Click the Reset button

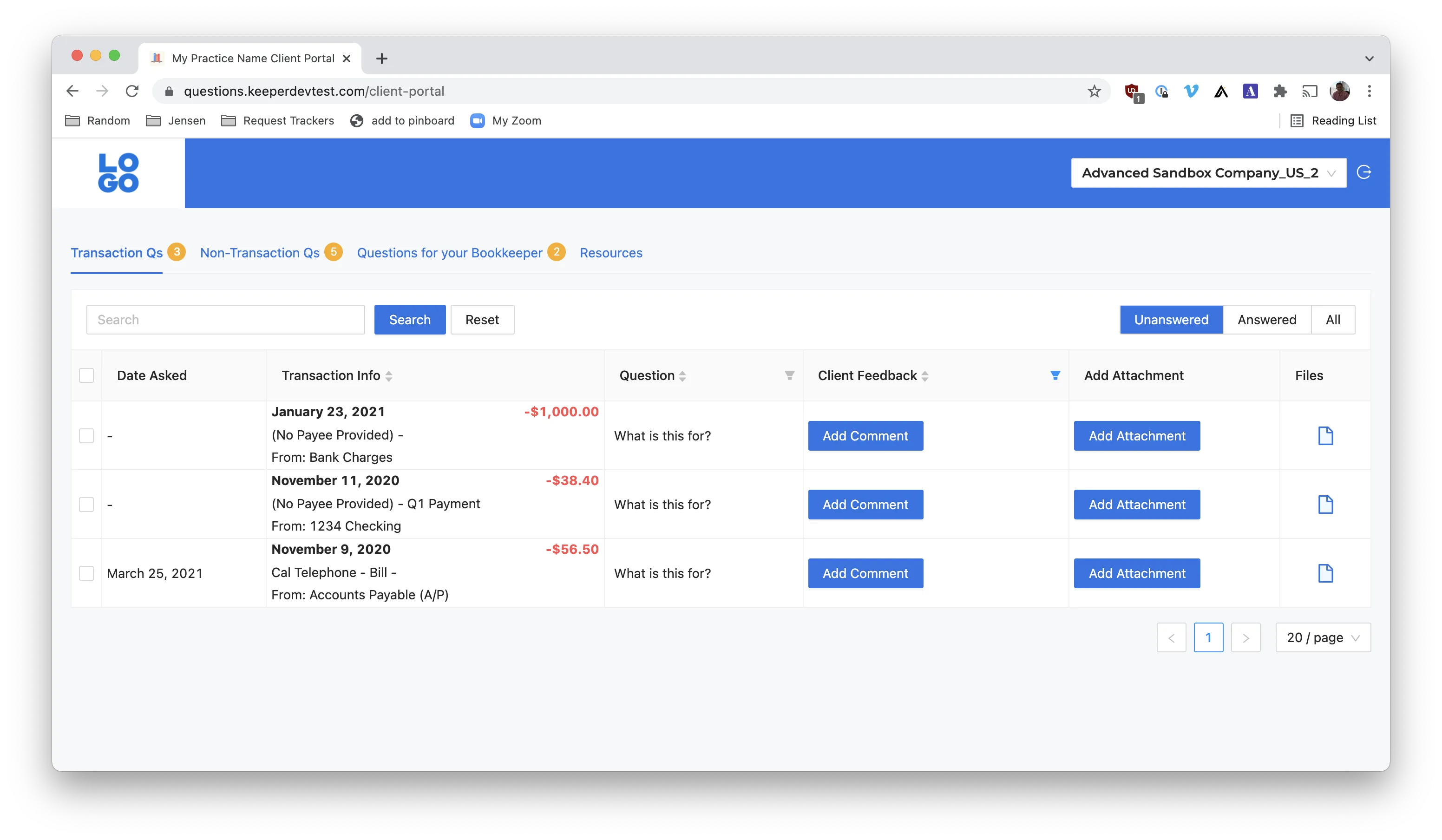point(482,319)
